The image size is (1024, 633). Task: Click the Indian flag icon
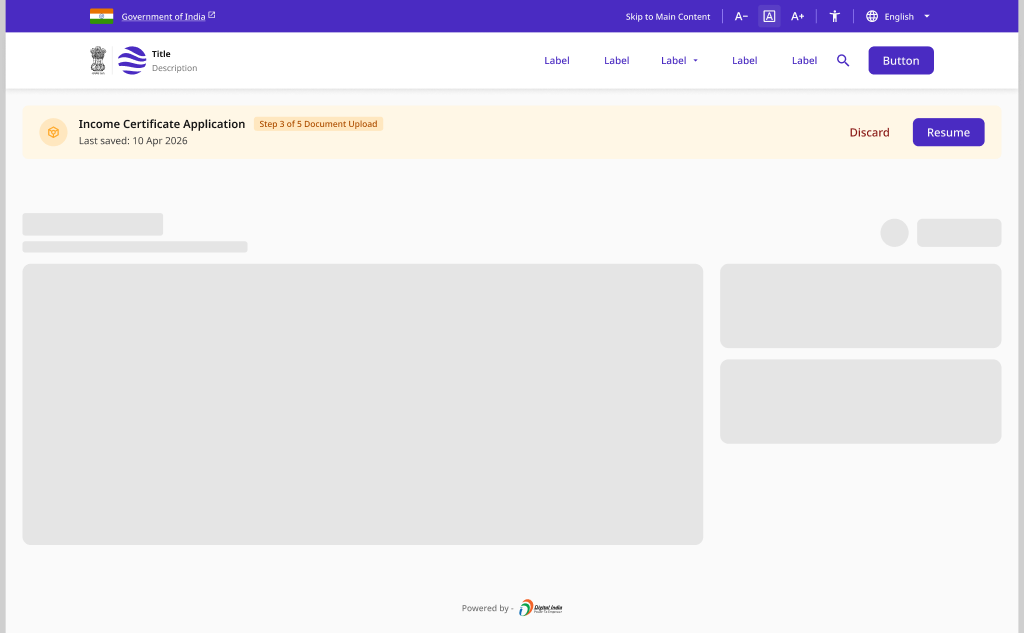[101, 16]
